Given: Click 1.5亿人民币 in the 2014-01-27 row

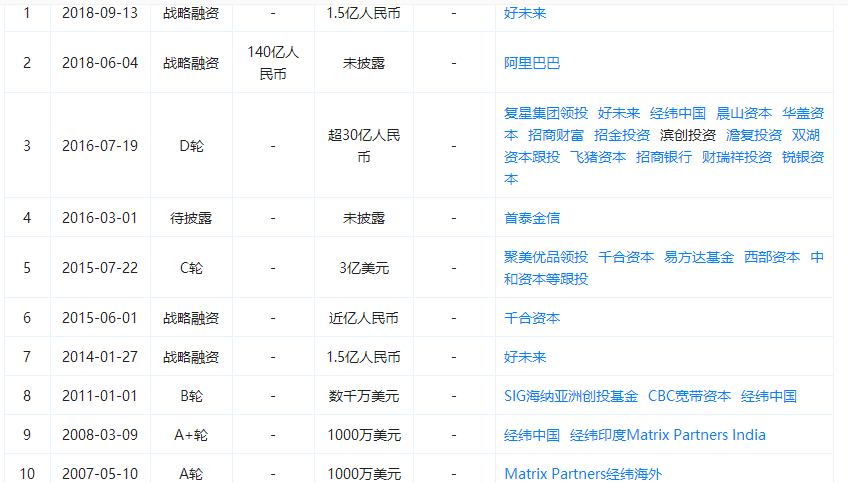Looking at the screenshot, I should (x=364, y=357).
